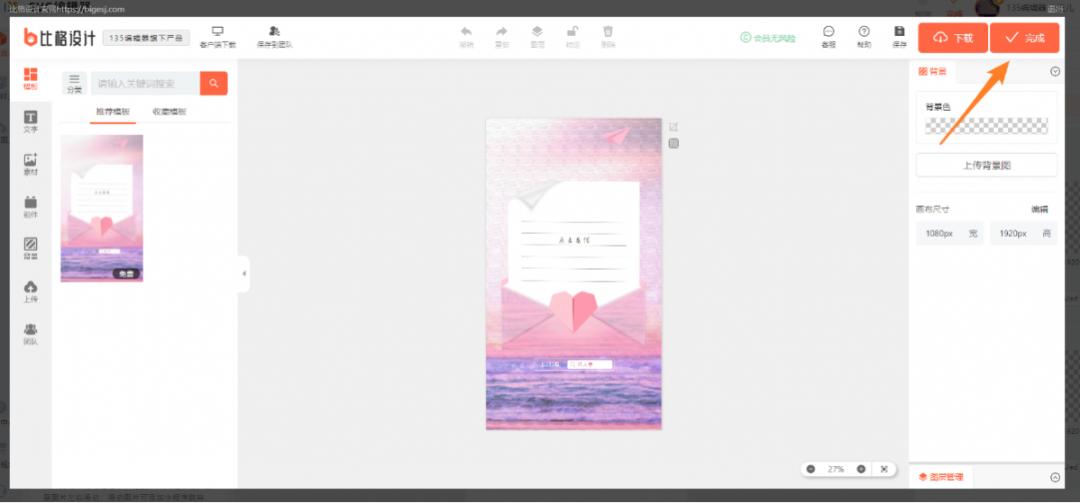The width and height of the screenshot is (1080, 503).
Task: Open the 模板 templates sidebar panel
Action: (x=30, y=79)
